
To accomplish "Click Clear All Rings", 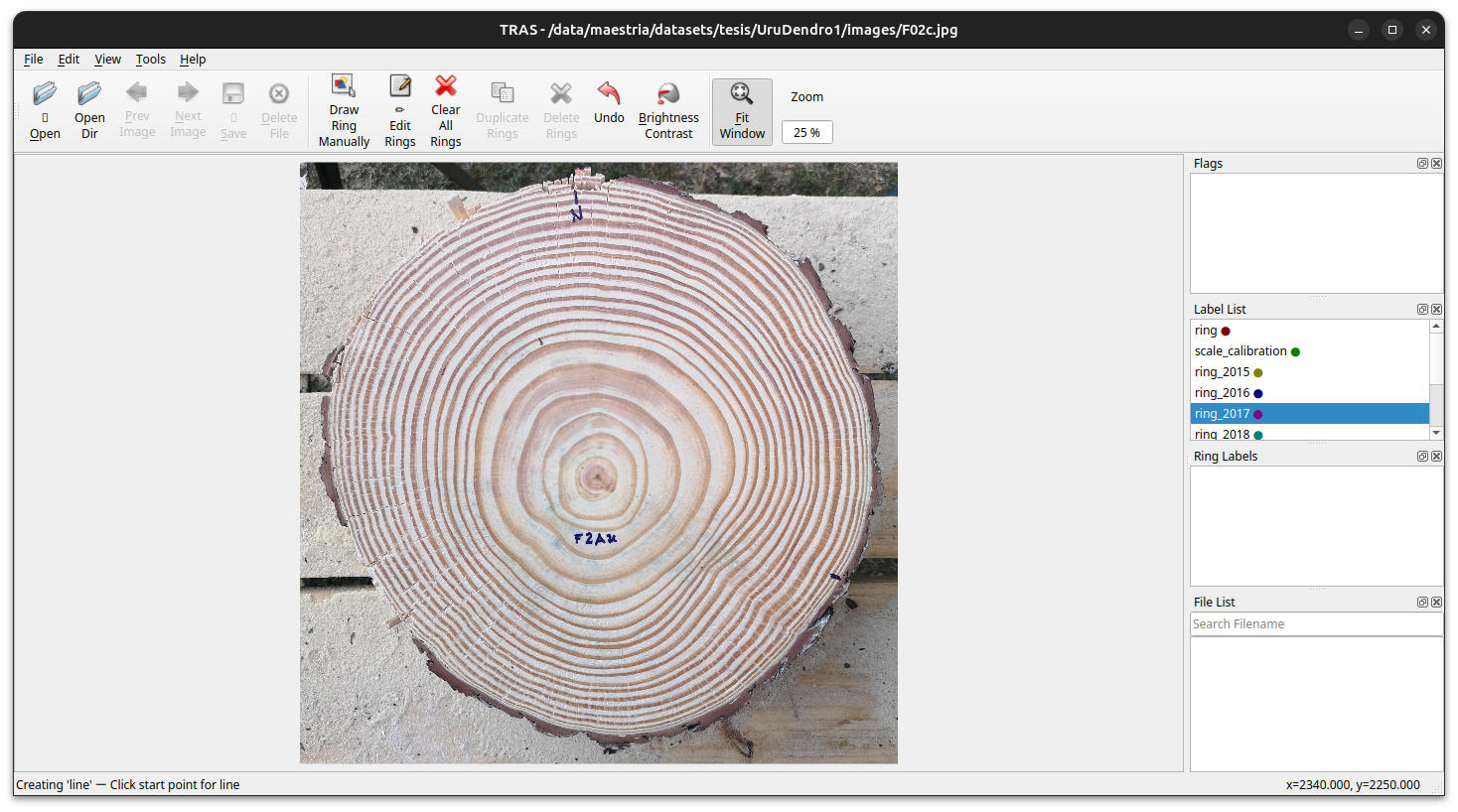I will [445, 111].
